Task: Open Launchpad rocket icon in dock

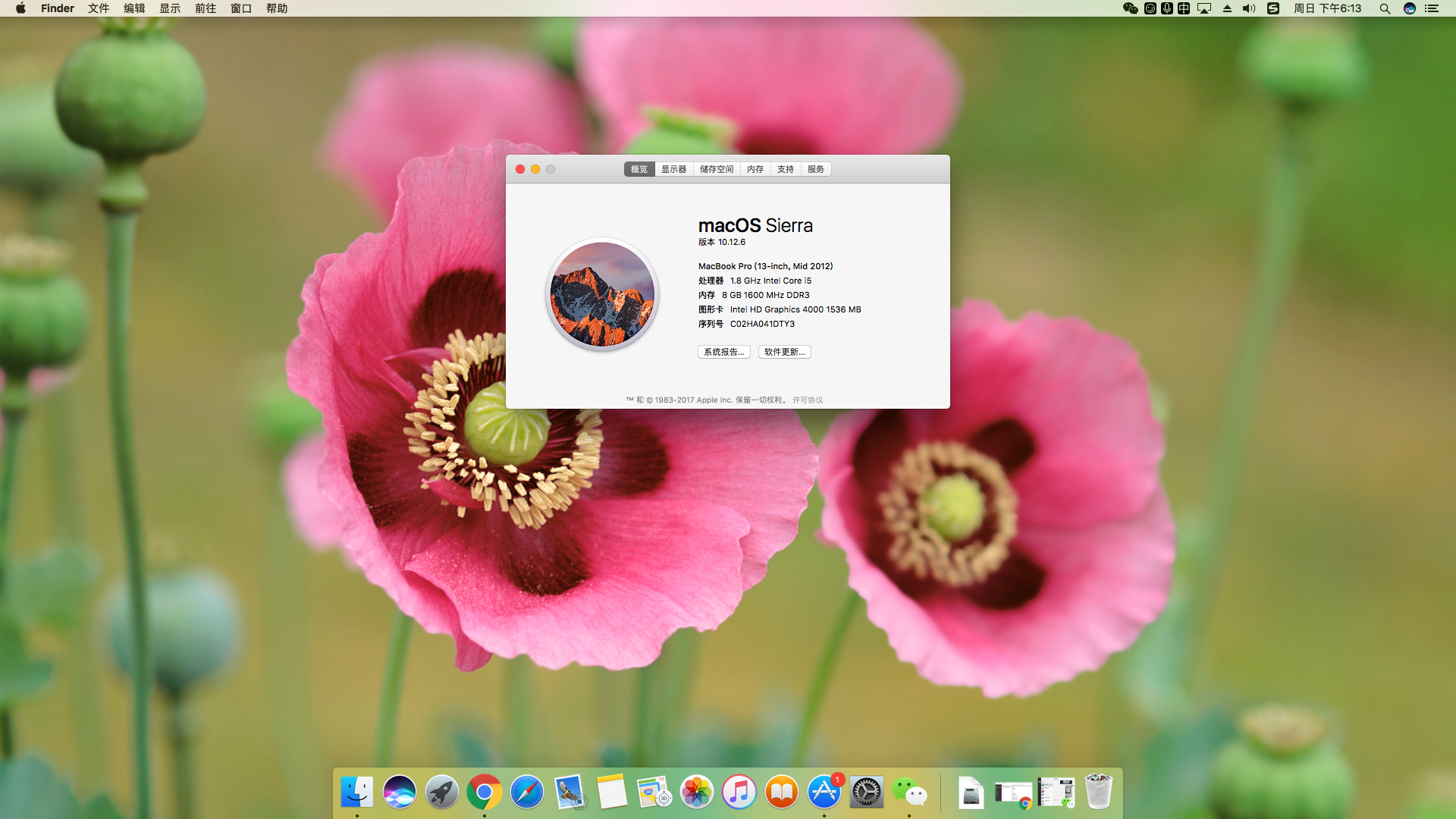Action: coord(442,793)
